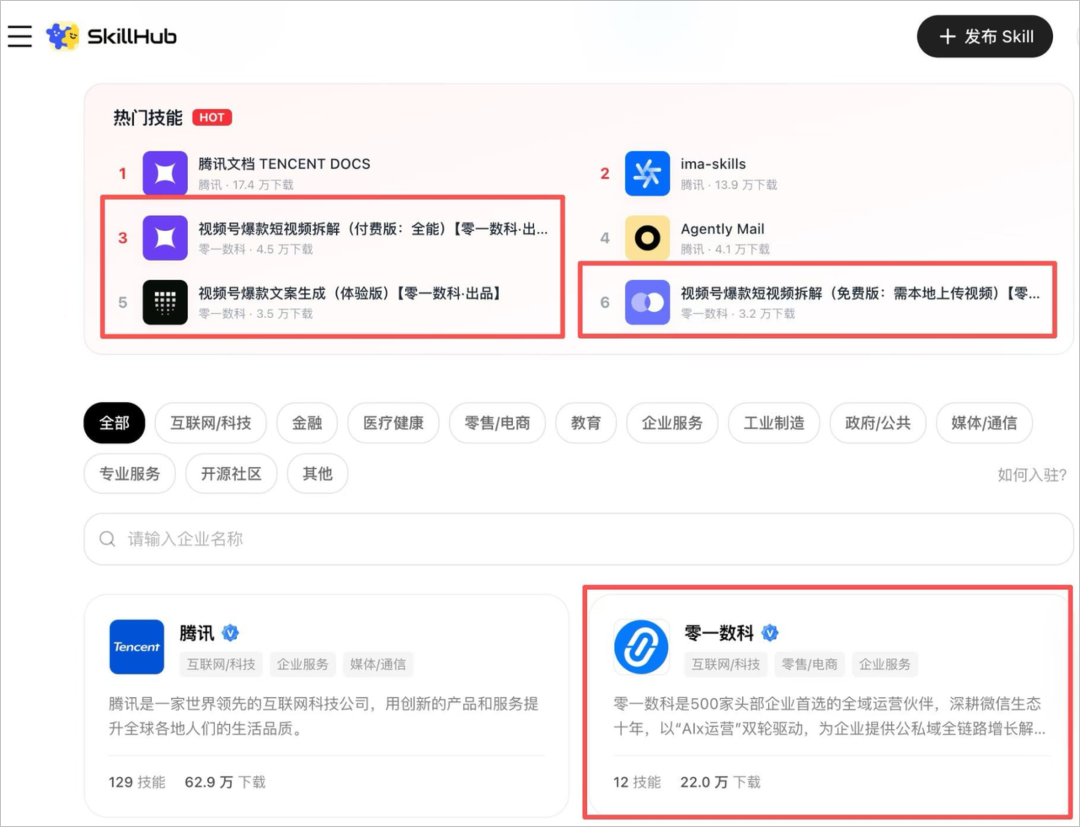Screen dimensions: 1080x827
Task: Open ima-skills skill title
Action: (713, 164)
